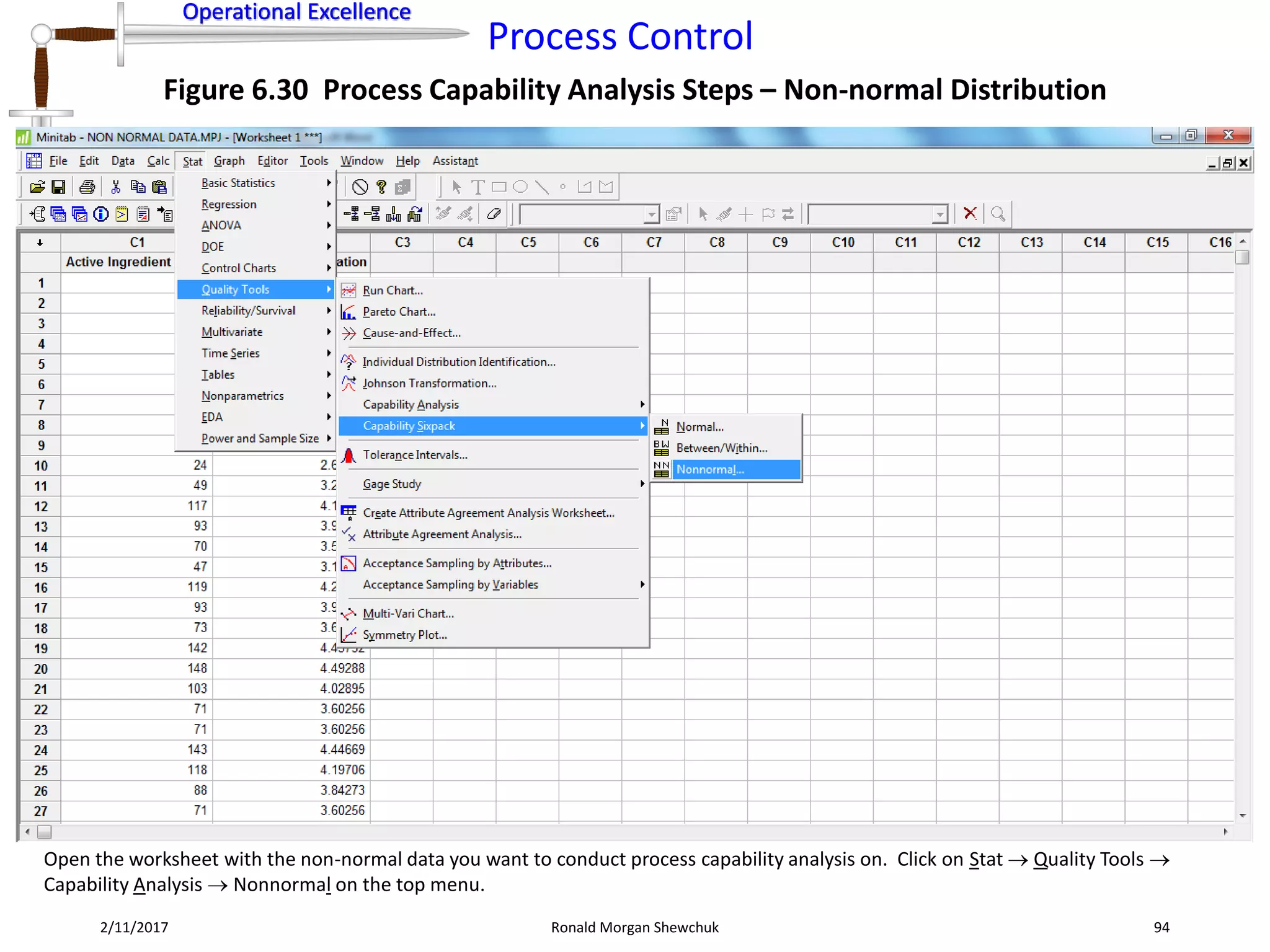Image resolution: width=1270 pixels, height=952 pixels.
Task: Click the vertical scrollbar down arrow
Action: 1242,816
